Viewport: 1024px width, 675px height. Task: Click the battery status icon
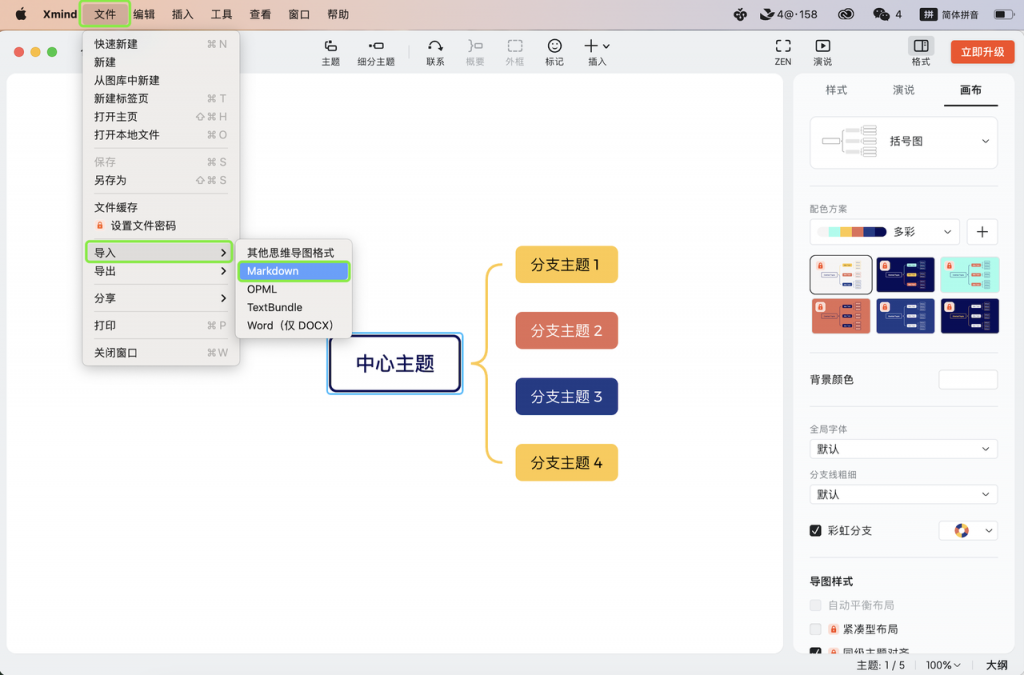(1003, 14)
